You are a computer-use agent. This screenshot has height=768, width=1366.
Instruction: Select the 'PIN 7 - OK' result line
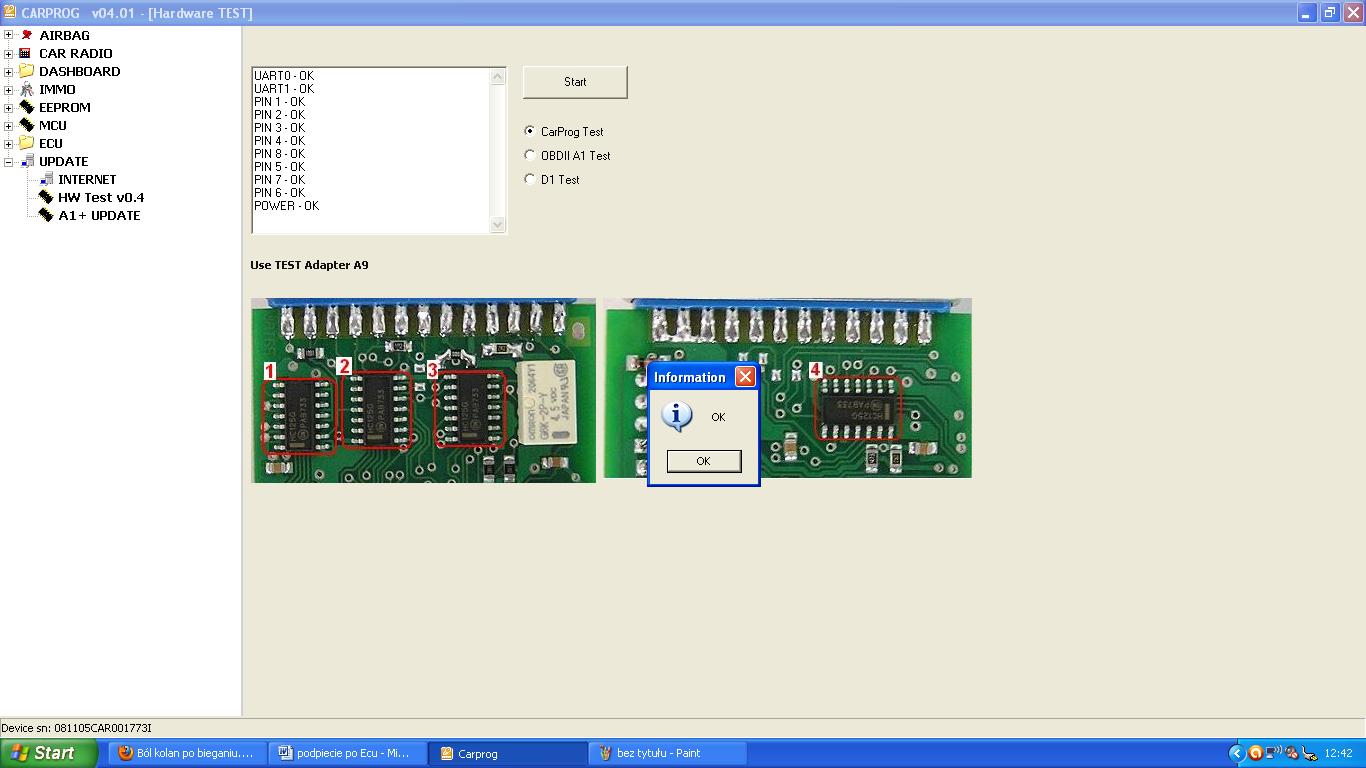tap(280, 180)
